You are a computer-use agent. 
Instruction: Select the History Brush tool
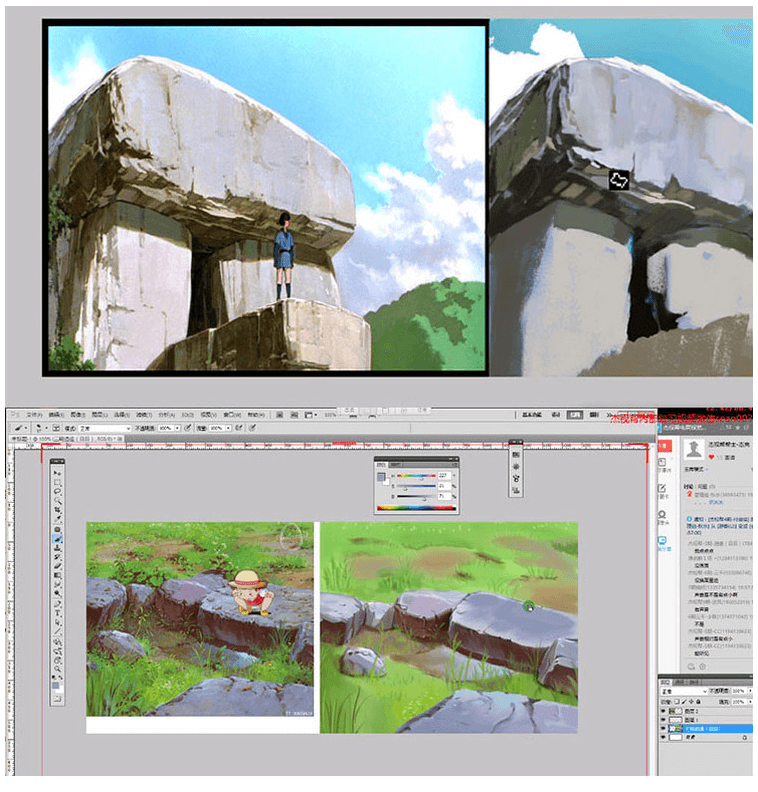point(58,556)
